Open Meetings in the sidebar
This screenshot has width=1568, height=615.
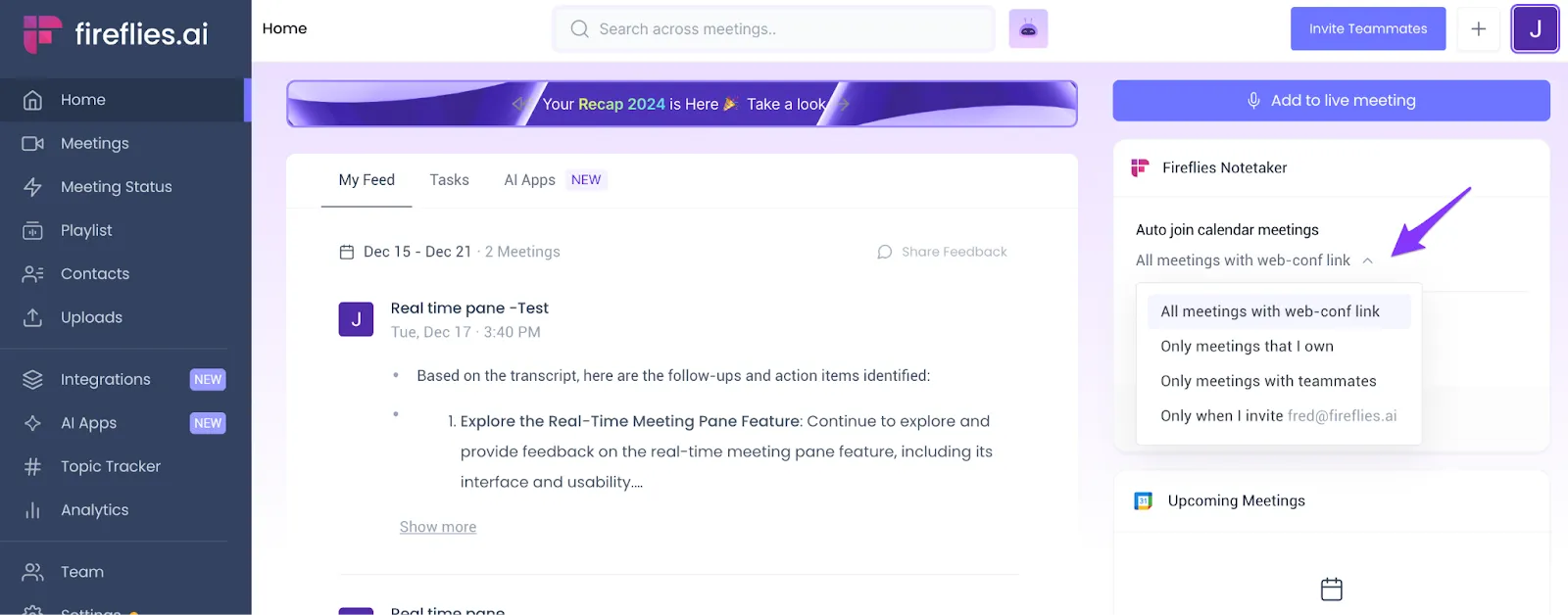click(x=123, y=143)
